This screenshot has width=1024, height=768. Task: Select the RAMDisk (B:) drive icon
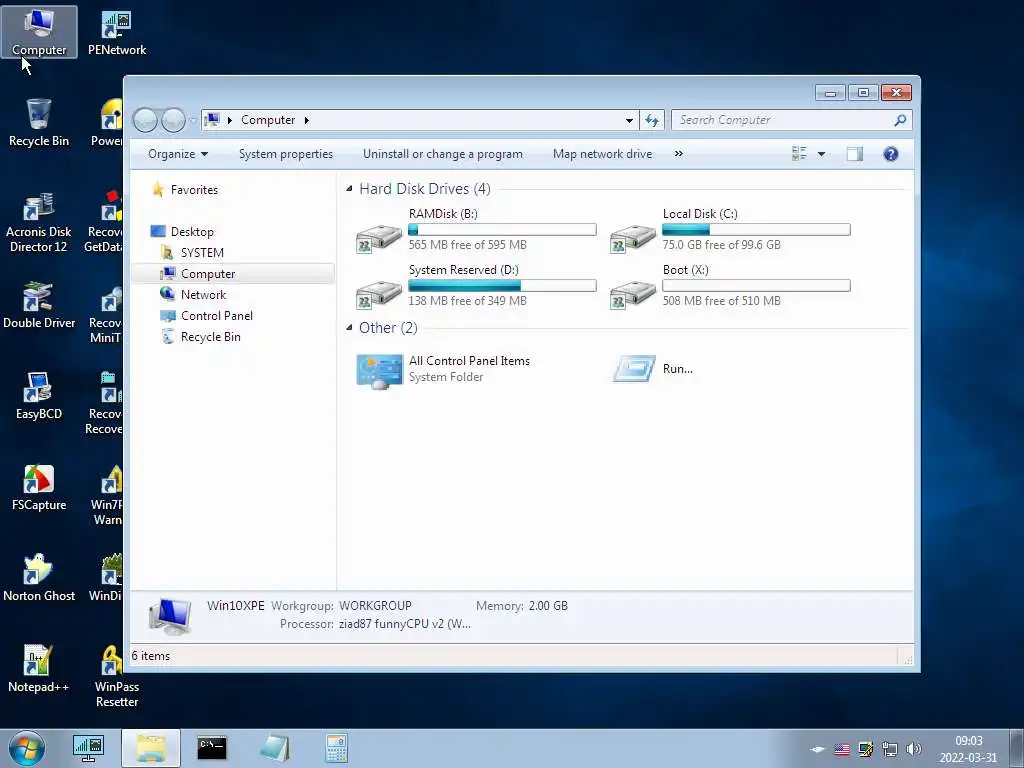pos(379,238)
